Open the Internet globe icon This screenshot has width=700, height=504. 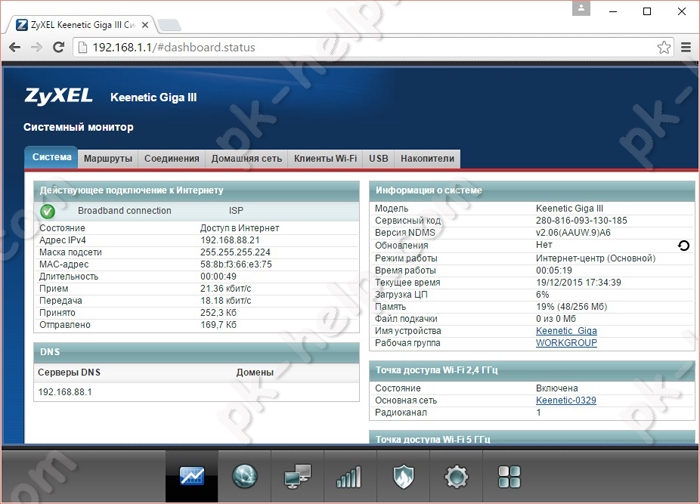tap(245, 476)
